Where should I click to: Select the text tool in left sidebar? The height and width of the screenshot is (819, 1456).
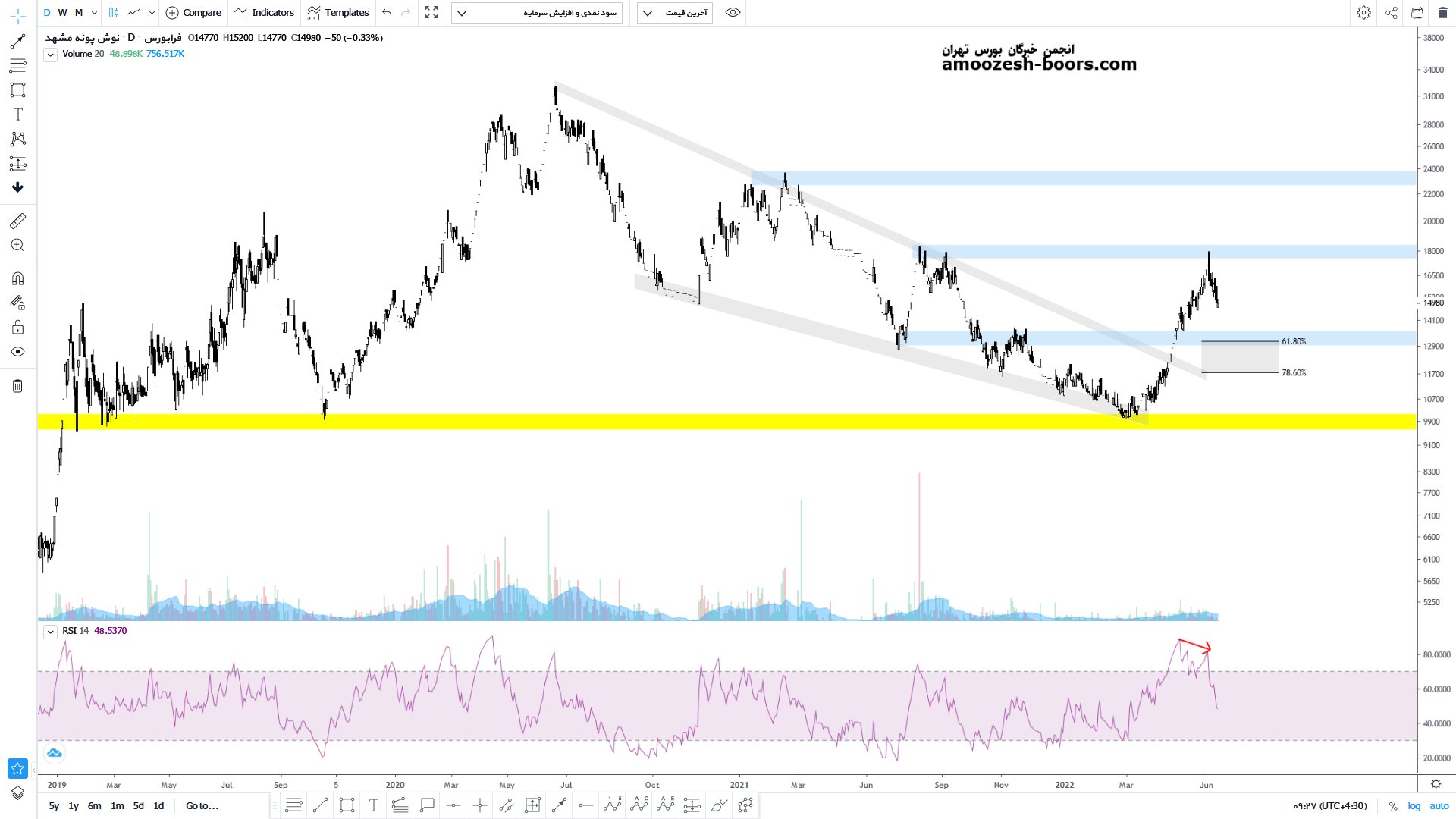click(17, 115)
